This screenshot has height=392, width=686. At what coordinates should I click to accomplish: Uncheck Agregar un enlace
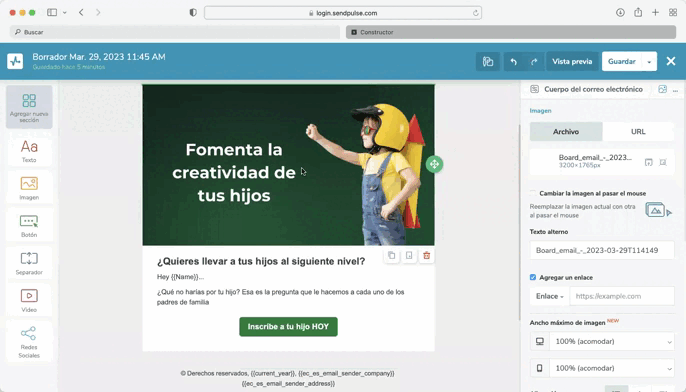[x=533, y=277]
